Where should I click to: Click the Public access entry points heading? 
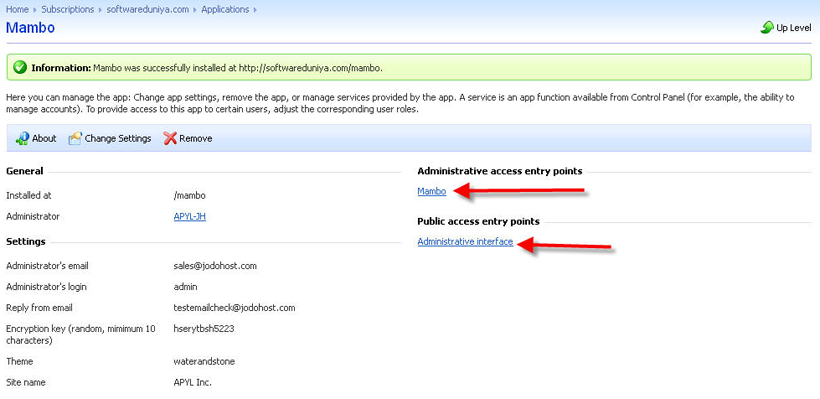click(479, 221)
